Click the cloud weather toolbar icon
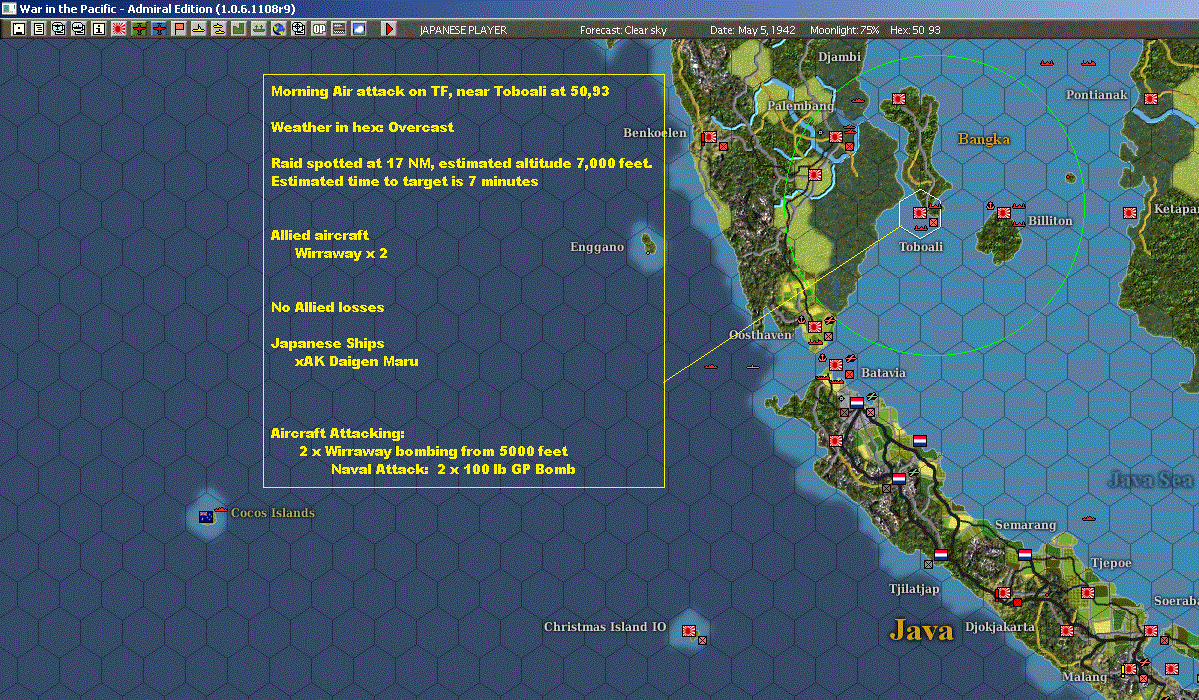The image size is (1199, 700). tap(359, 29)
